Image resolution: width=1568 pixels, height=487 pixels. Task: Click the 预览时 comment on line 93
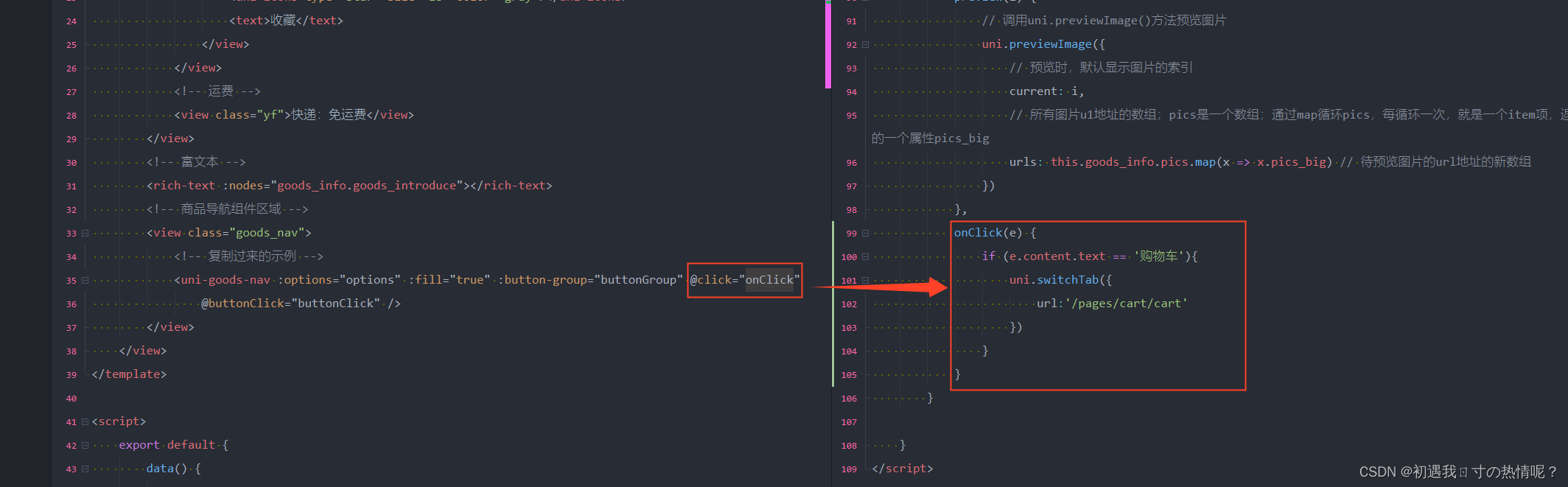[x=1101, y=68]
